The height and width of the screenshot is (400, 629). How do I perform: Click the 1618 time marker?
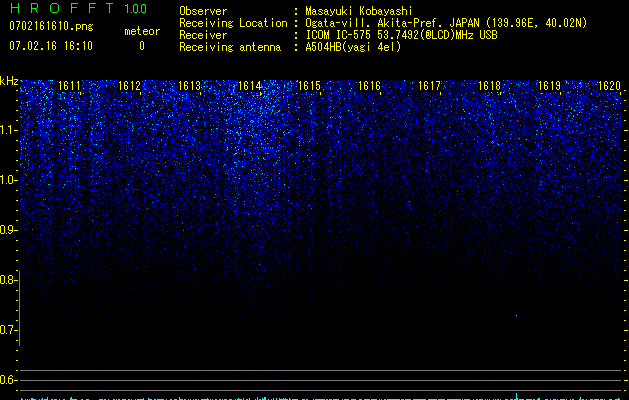[x=489, y=86]
